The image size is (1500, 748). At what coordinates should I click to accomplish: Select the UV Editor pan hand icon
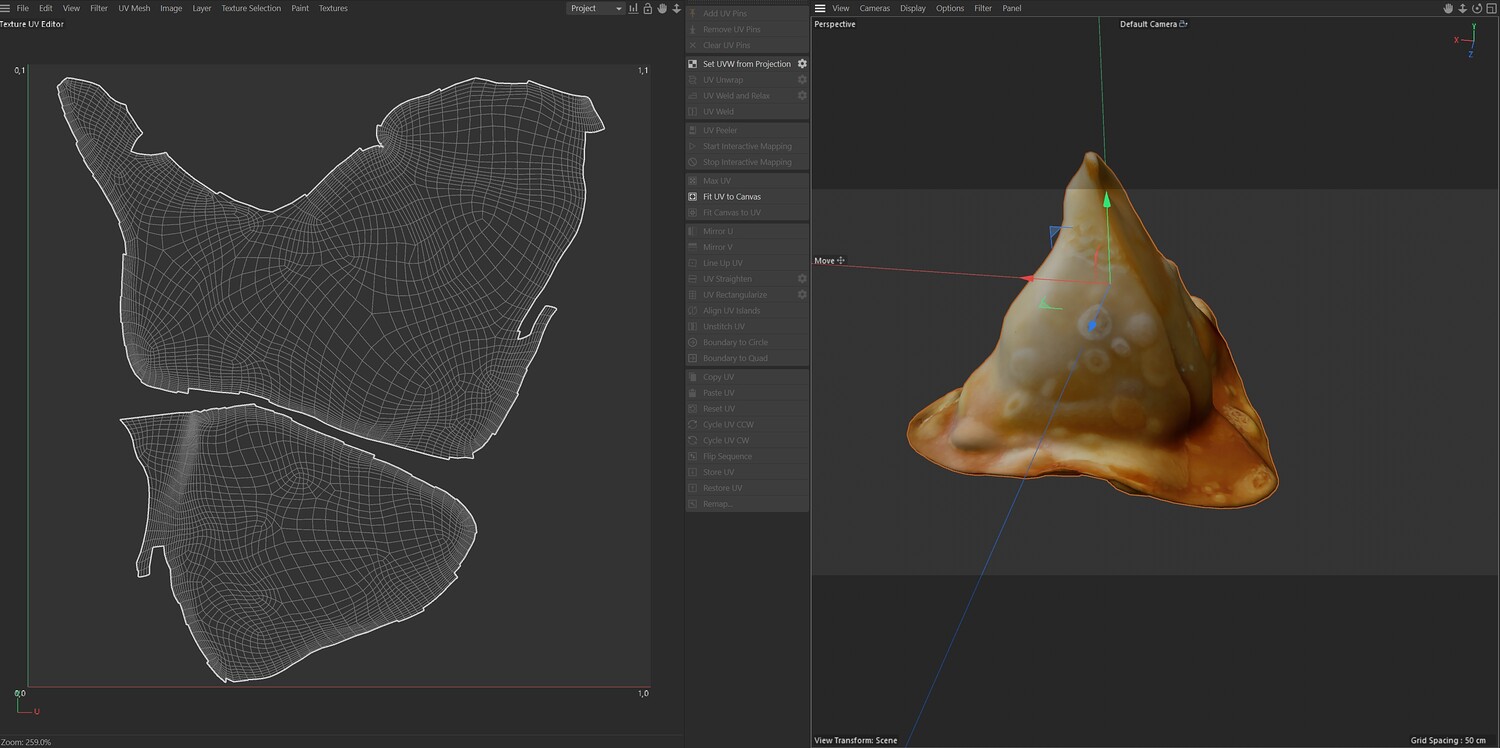662,8
